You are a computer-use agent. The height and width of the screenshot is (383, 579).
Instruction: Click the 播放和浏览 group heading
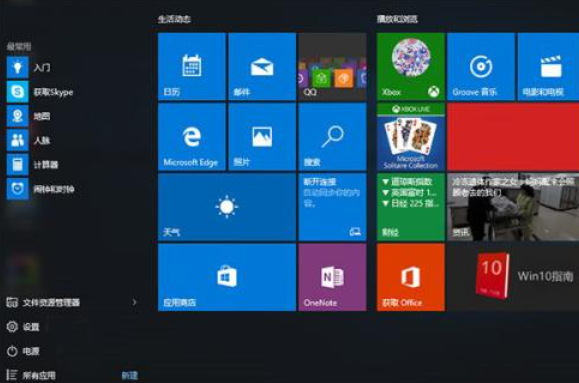[397, 19]
